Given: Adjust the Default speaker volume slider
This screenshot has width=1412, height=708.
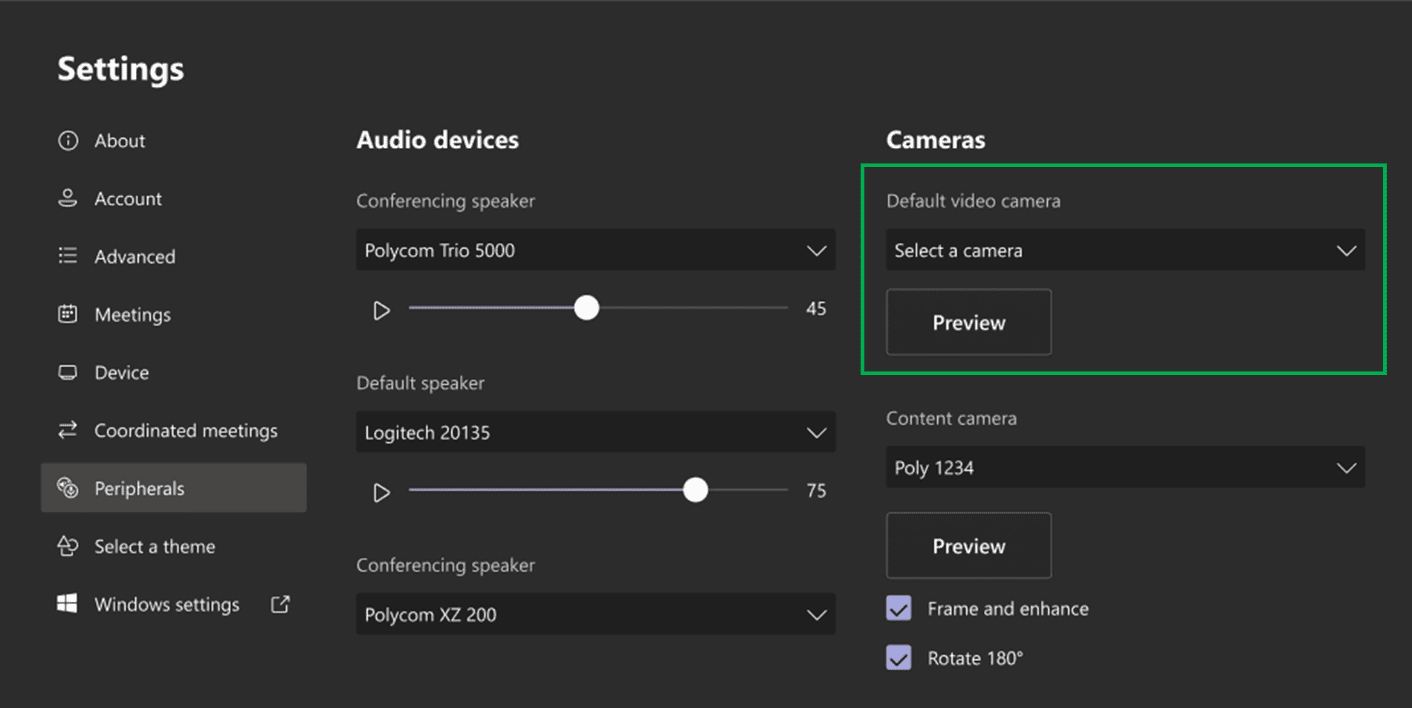Looking at the screenshot, I should (x=695, y=490).
